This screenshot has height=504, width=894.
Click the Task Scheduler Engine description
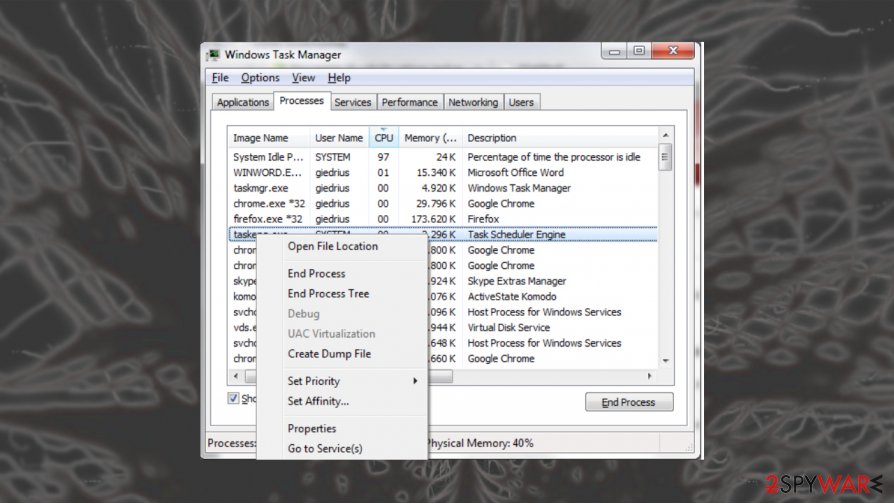tap(517, 234)
